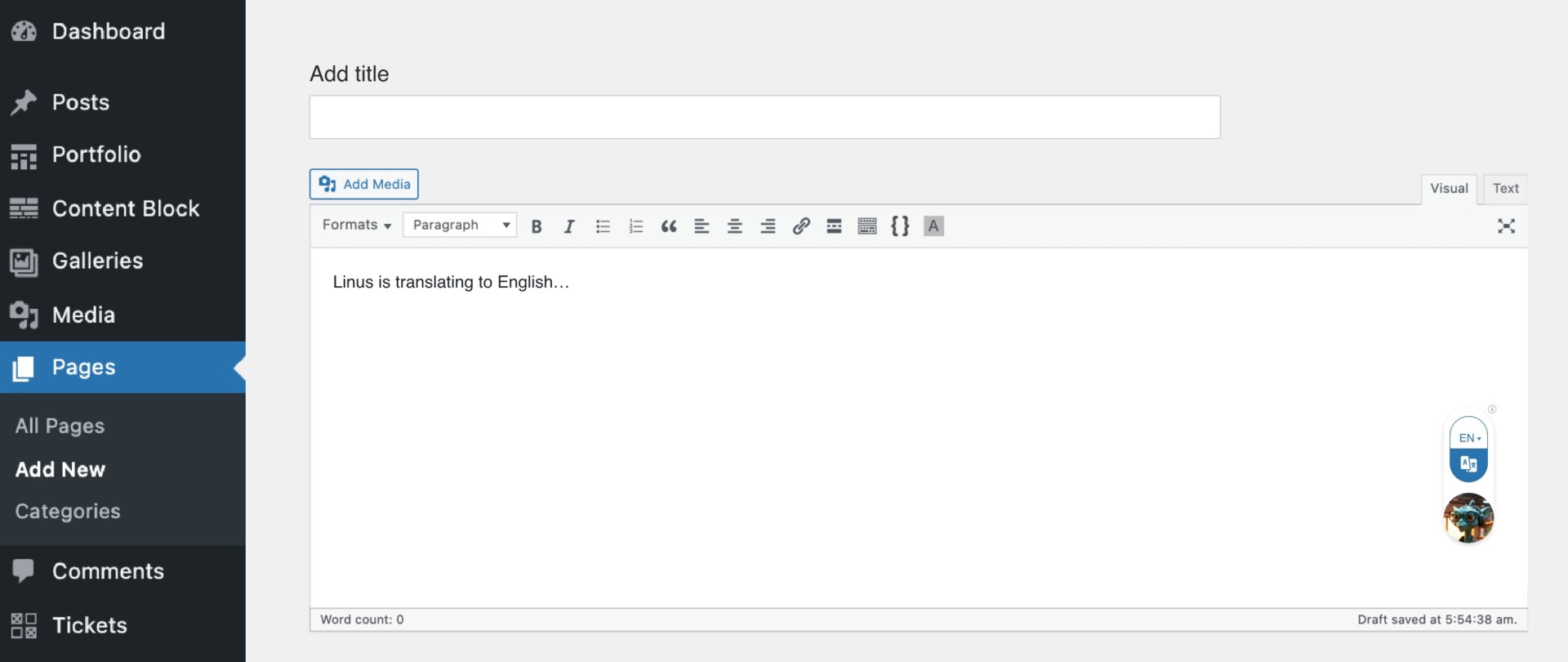Image resolution: width=1568 pixels, height=662 pixels.
Task: Insert Read More tag
Action: (834, 226)
